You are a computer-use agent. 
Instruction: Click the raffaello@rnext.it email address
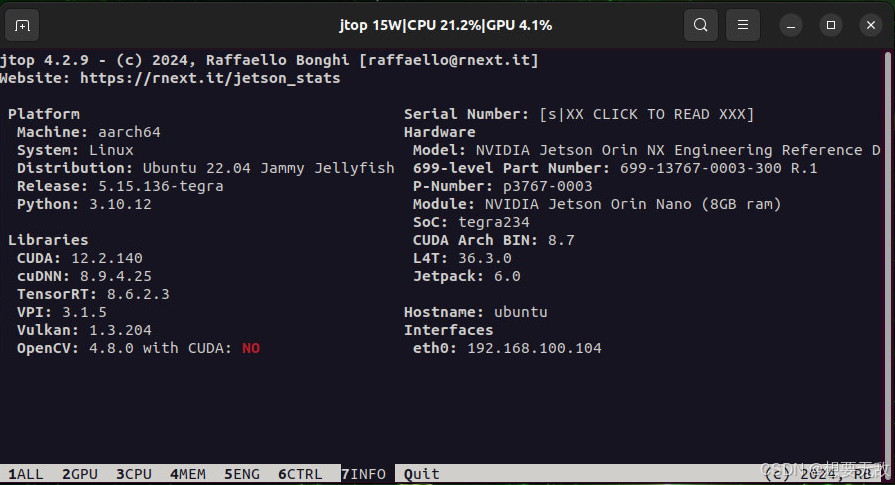449,60
